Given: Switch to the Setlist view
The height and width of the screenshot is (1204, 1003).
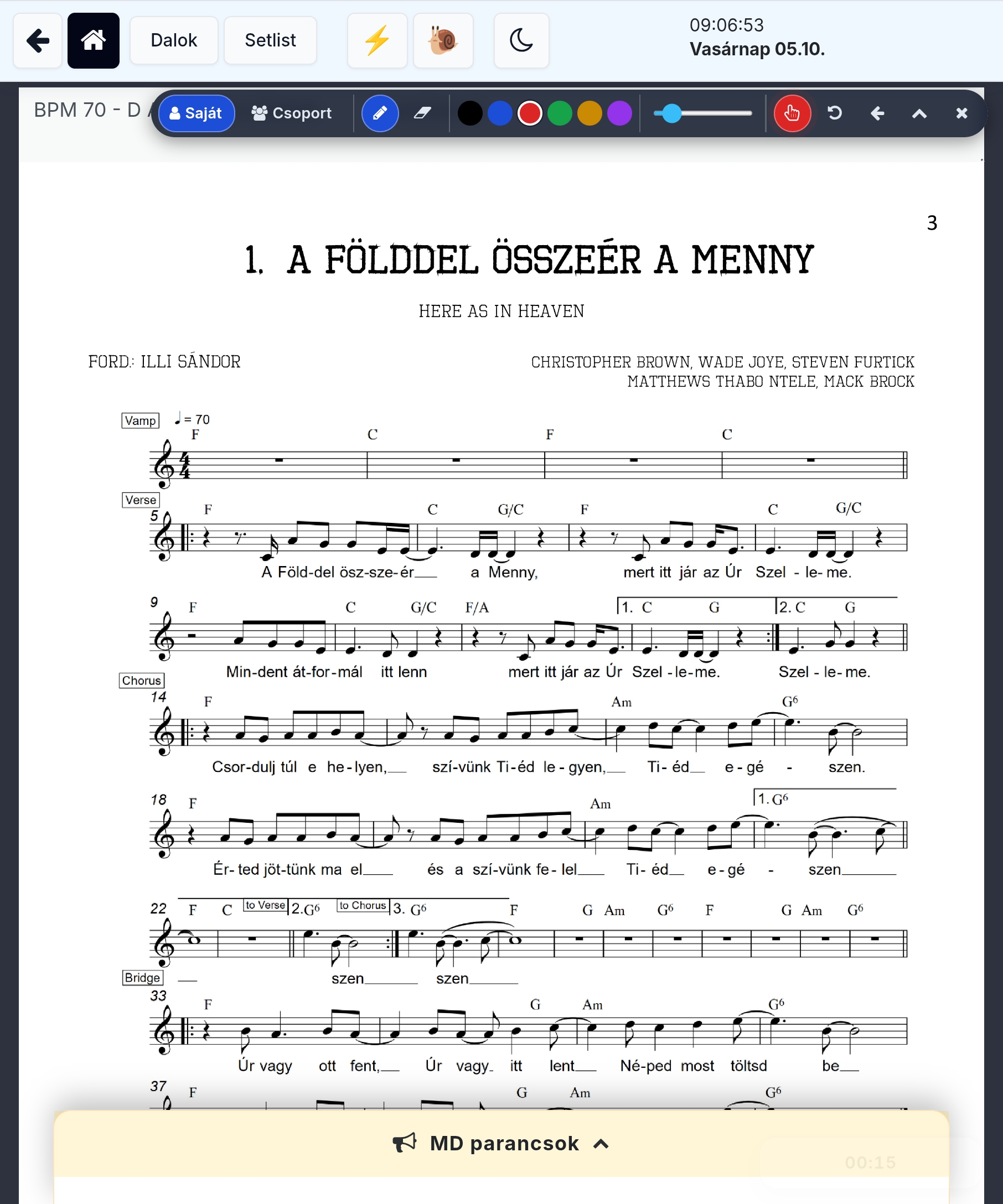Looking at the screenshot, I should (x=270, y=41).
